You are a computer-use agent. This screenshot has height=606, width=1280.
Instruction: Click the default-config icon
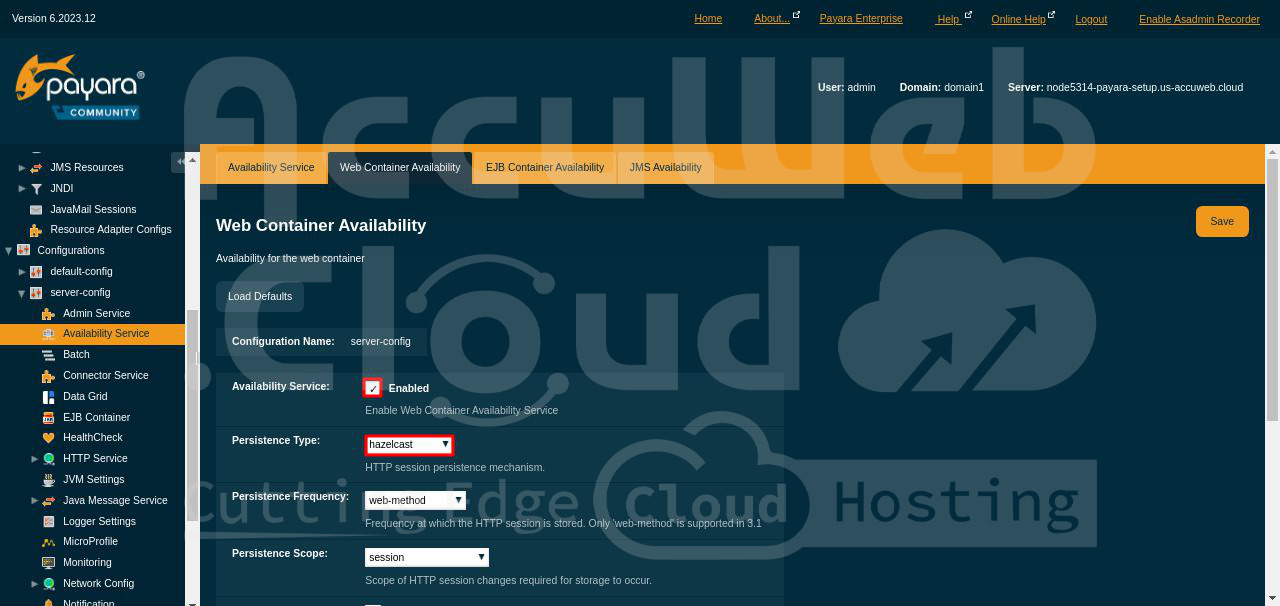point(36,271)
